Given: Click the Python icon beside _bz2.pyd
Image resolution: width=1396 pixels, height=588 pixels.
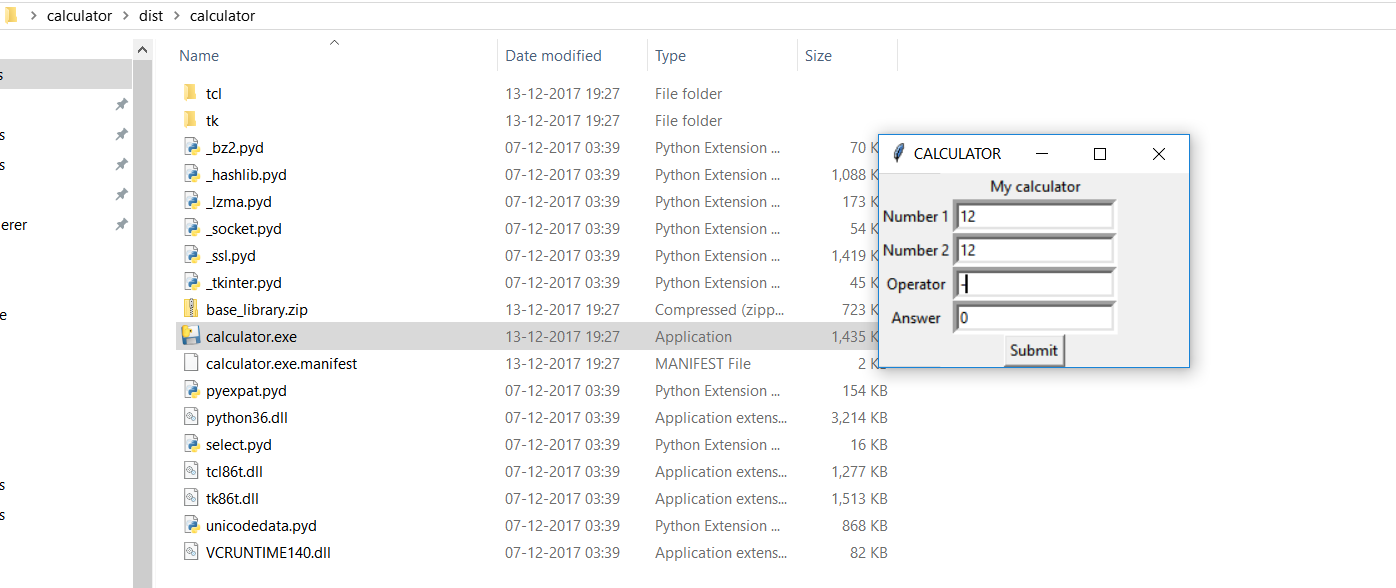Looking at the screenshot, I should click(x=190, y=147).
